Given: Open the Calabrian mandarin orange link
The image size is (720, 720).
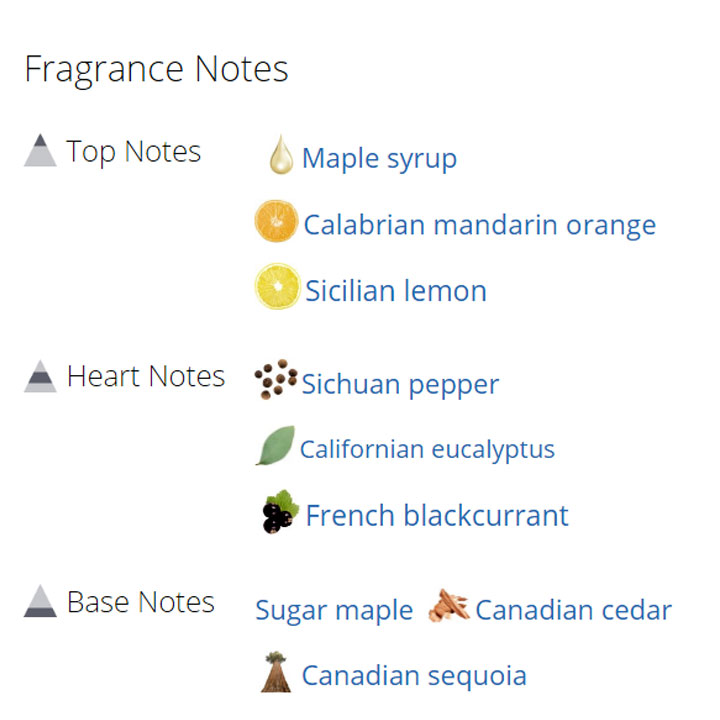Looking at the screenshot, I should point(480,225).
